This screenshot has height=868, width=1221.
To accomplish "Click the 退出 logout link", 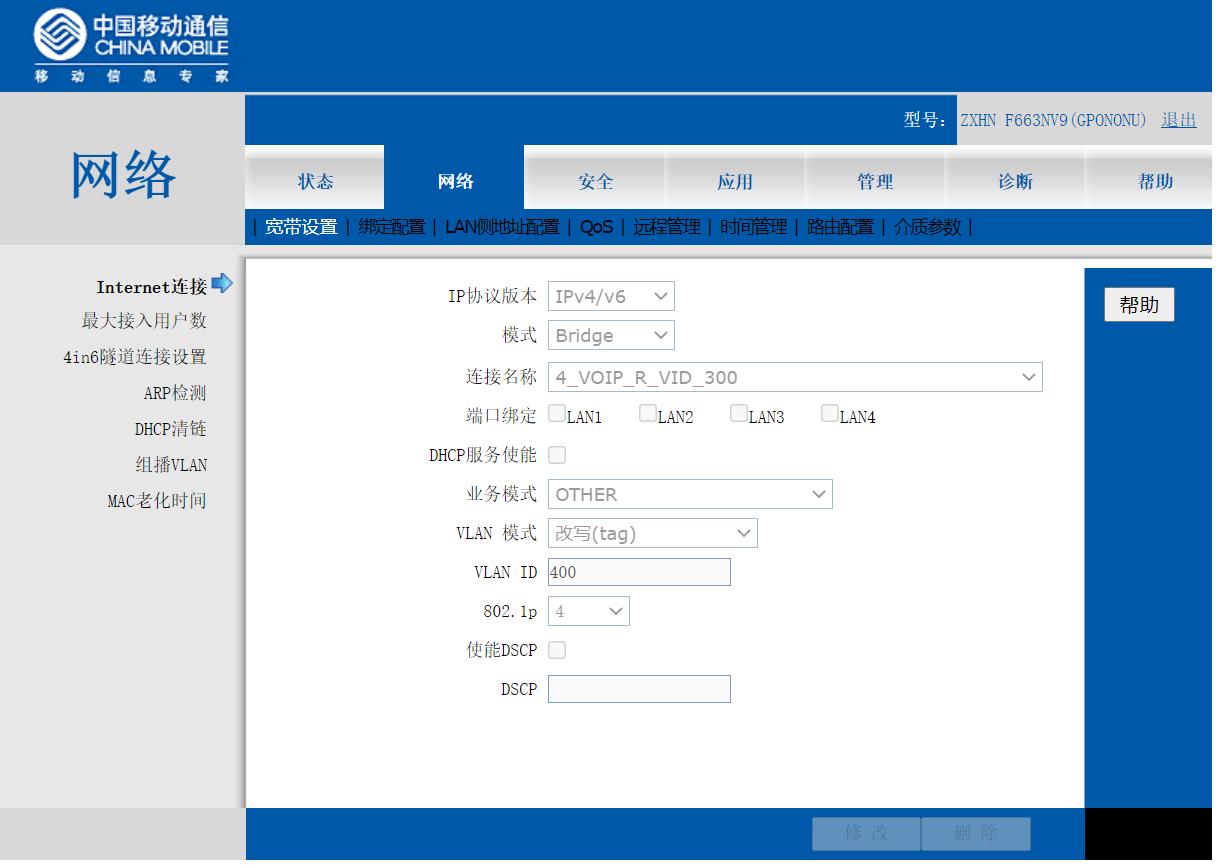I will tap(1180, 119).
